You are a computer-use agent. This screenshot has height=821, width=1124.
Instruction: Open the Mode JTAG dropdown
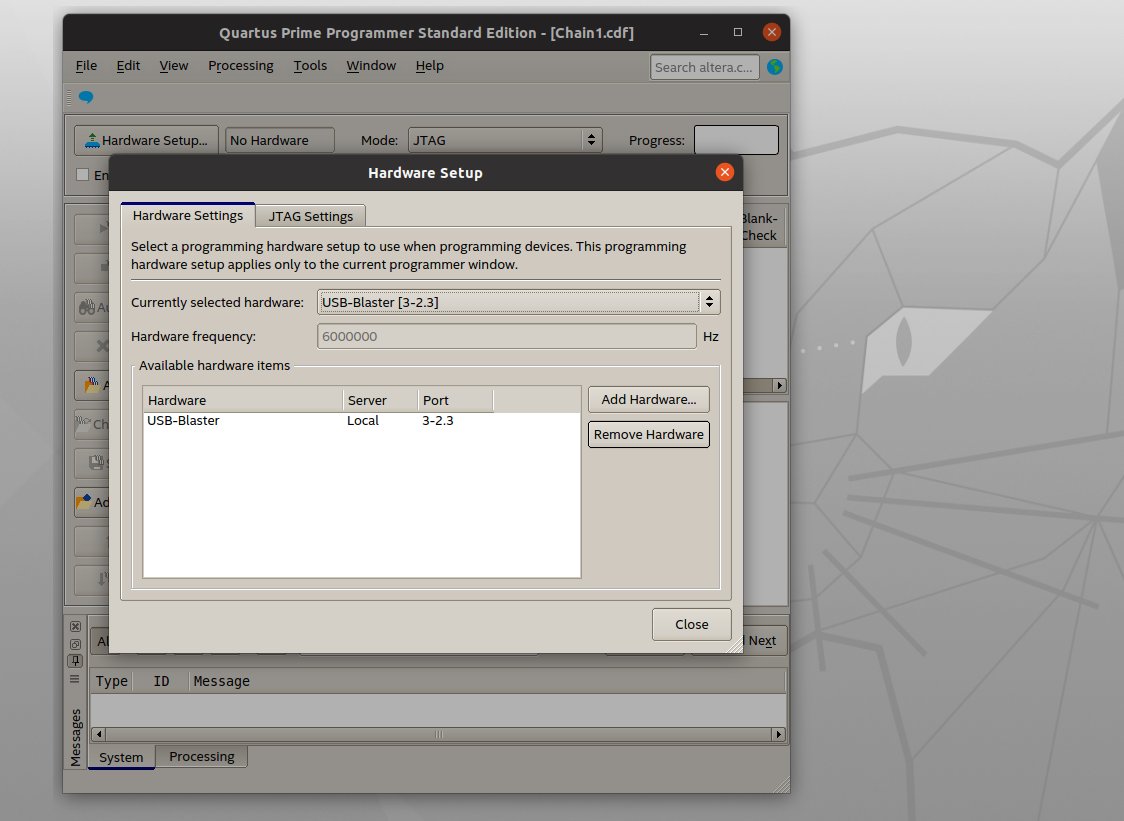click(x=505, y=140)
